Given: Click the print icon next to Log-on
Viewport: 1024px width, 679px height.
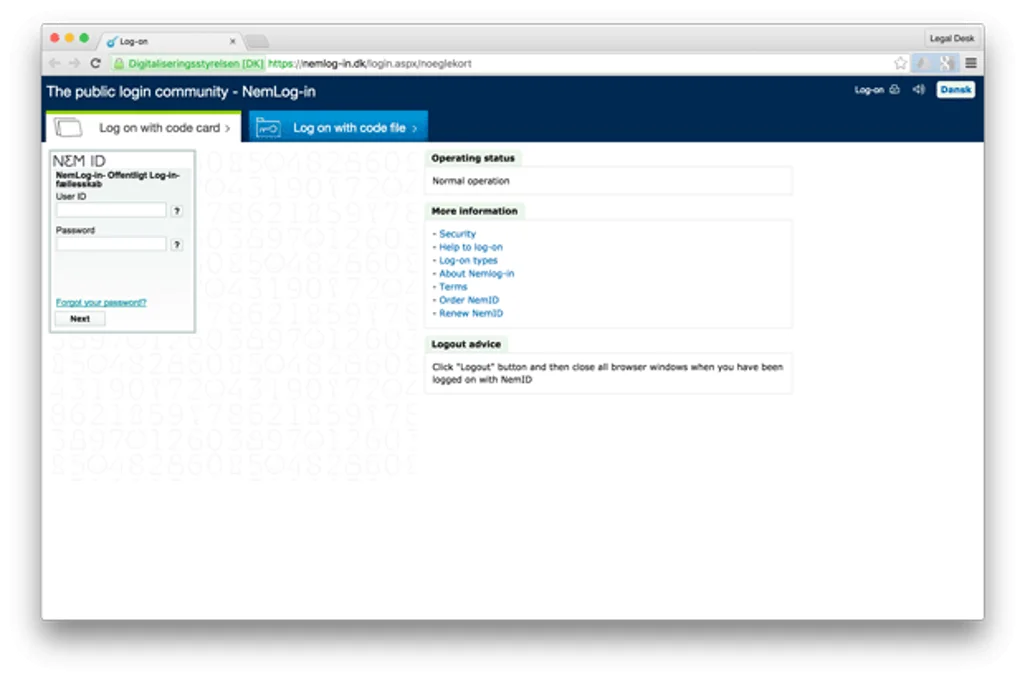Looking at the screenshot, I should (895, 89).
